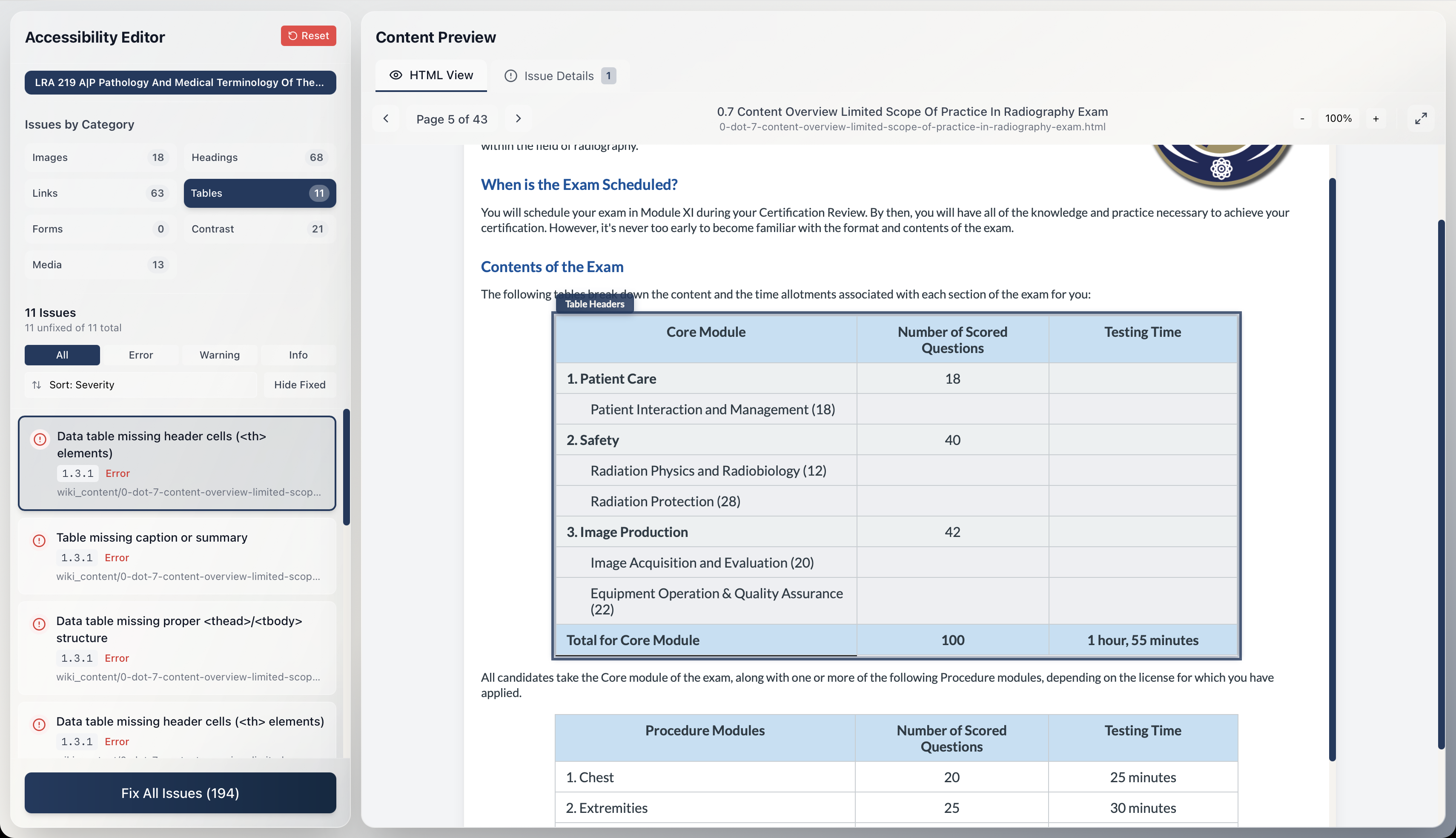Select the Tables category showing 11 issues
Image resolution: width=1456 pixels, height=838 pixels.
tap(259, 193)
